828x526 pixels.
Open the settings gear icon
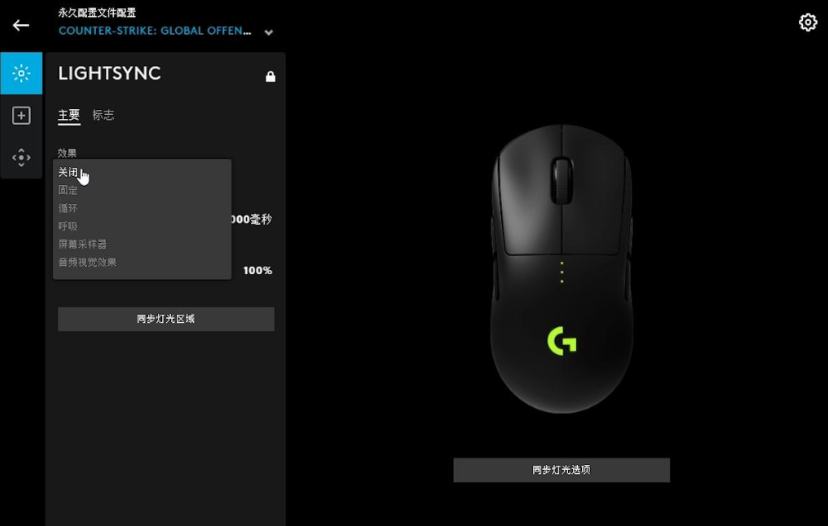point(807,22)
